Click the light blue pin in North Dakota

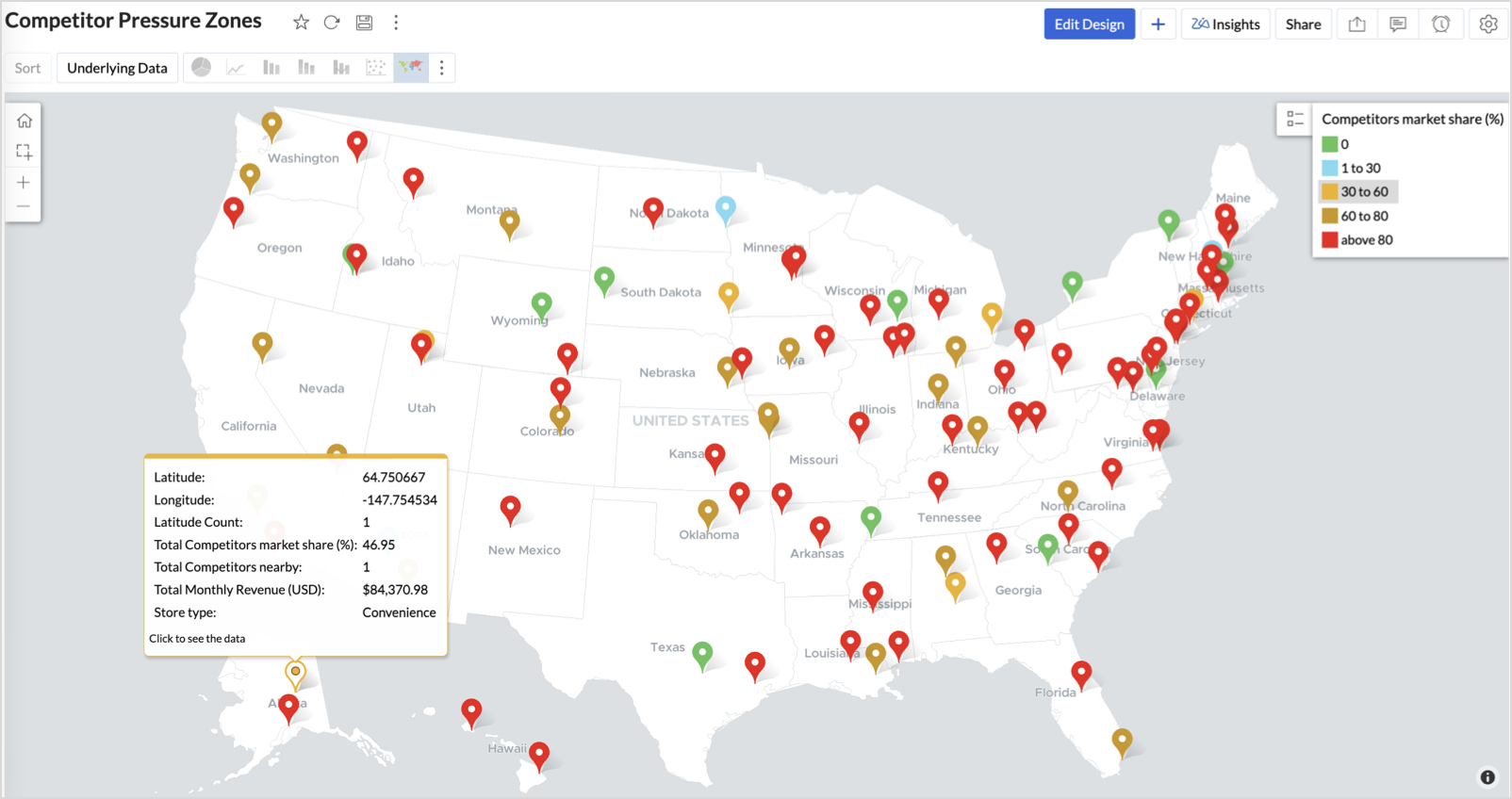(725, 210)
